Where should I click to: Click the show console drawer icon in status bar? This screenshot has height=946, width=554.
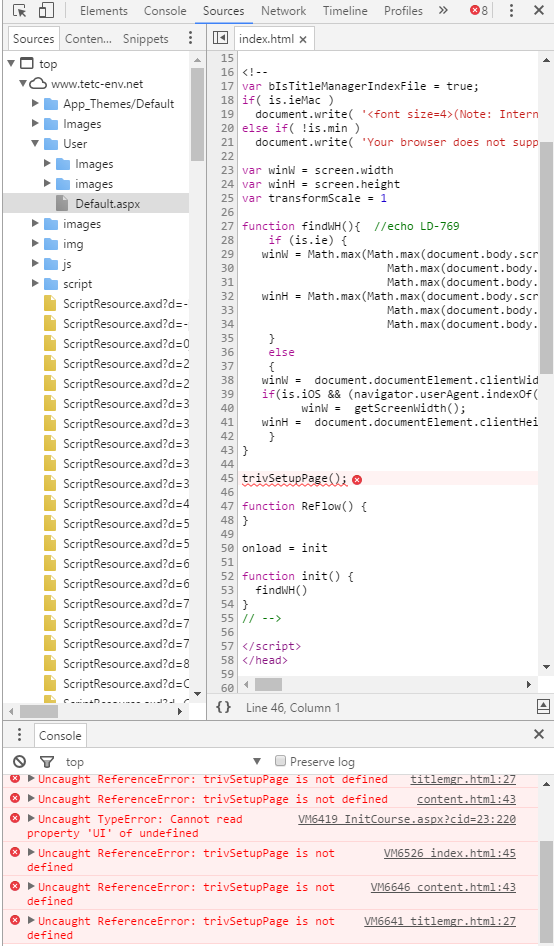tap(543, 706)
